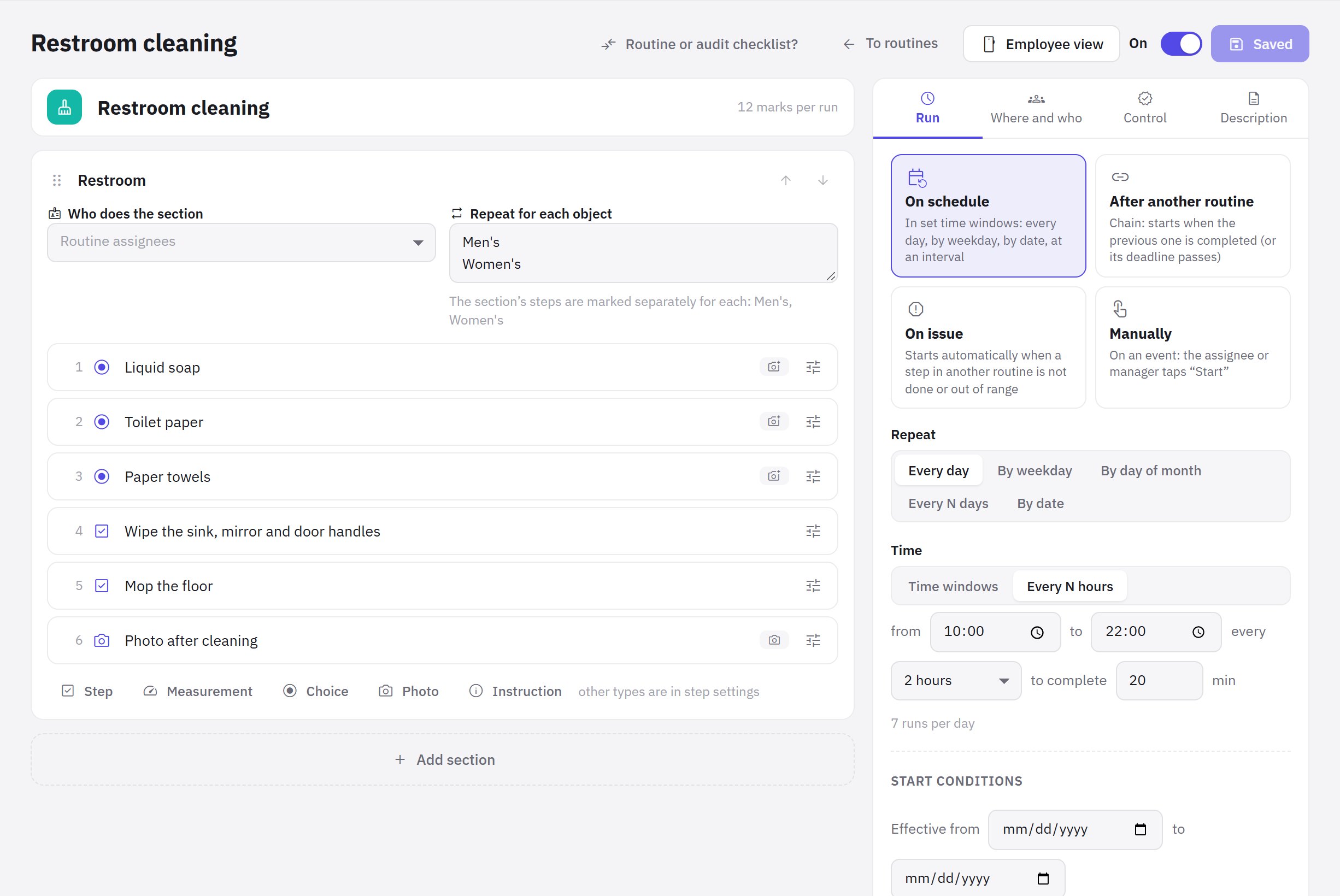Viewport: 1340px width, 896px height.
Task: Toggle the routine On switch
Action: pyautogui.click(x=1180, y=44)
